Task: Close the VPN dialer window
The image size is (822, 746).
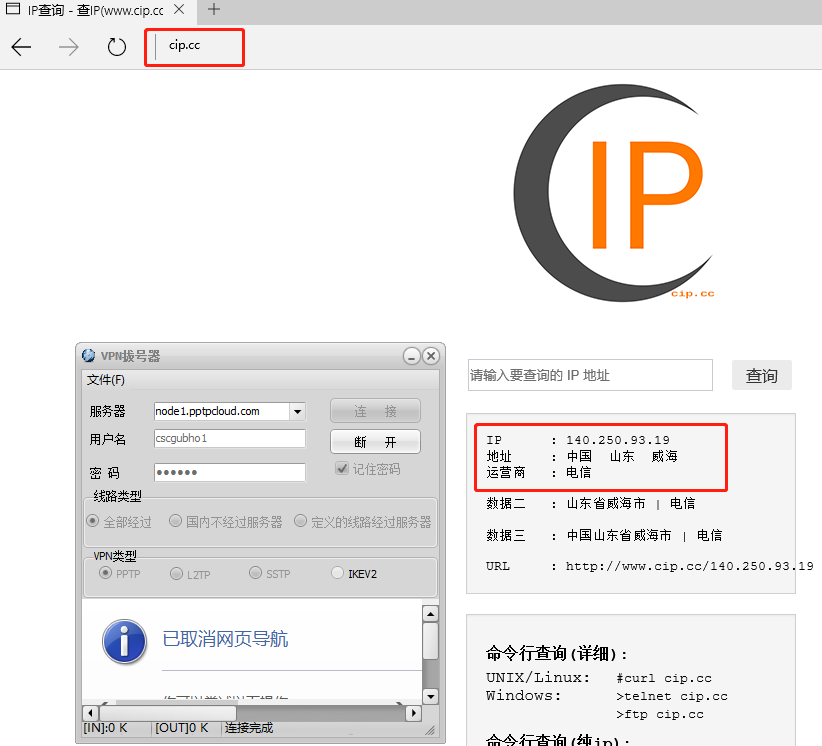Action: 431,356
